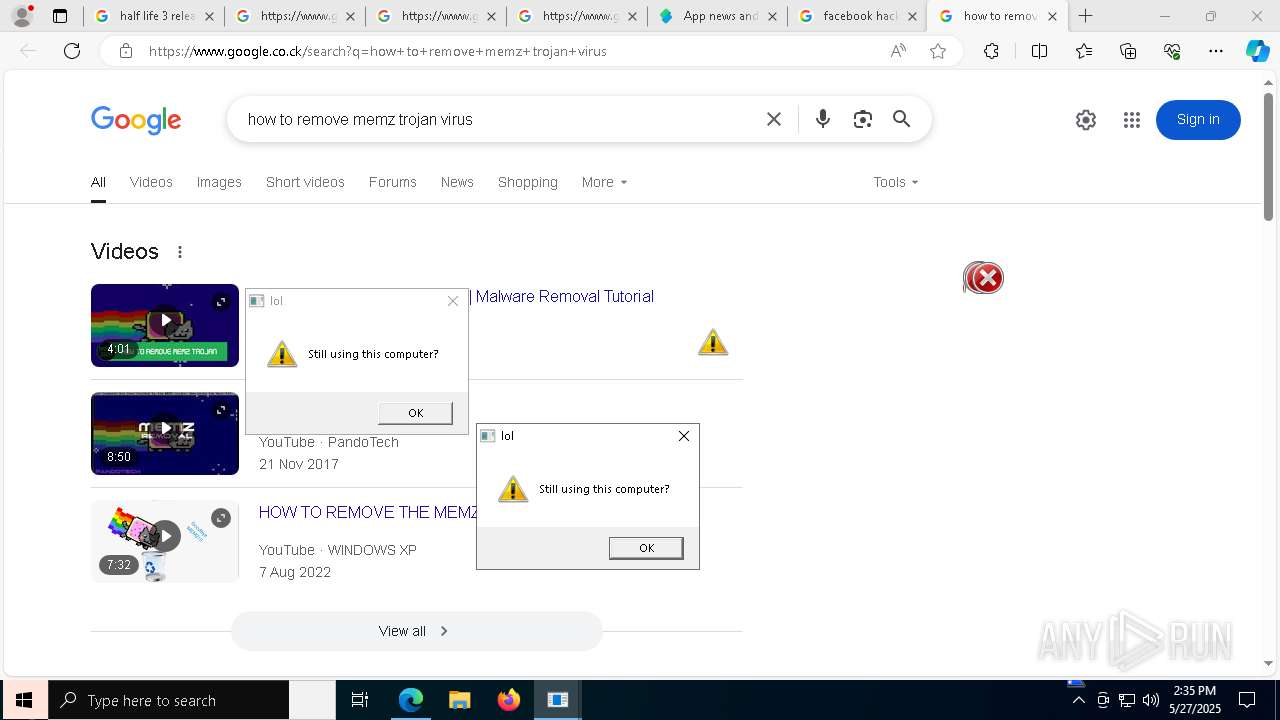Screen dimensions: 1280x720
Task: Switch to the Images search tab
Action: tap(219, 182)
